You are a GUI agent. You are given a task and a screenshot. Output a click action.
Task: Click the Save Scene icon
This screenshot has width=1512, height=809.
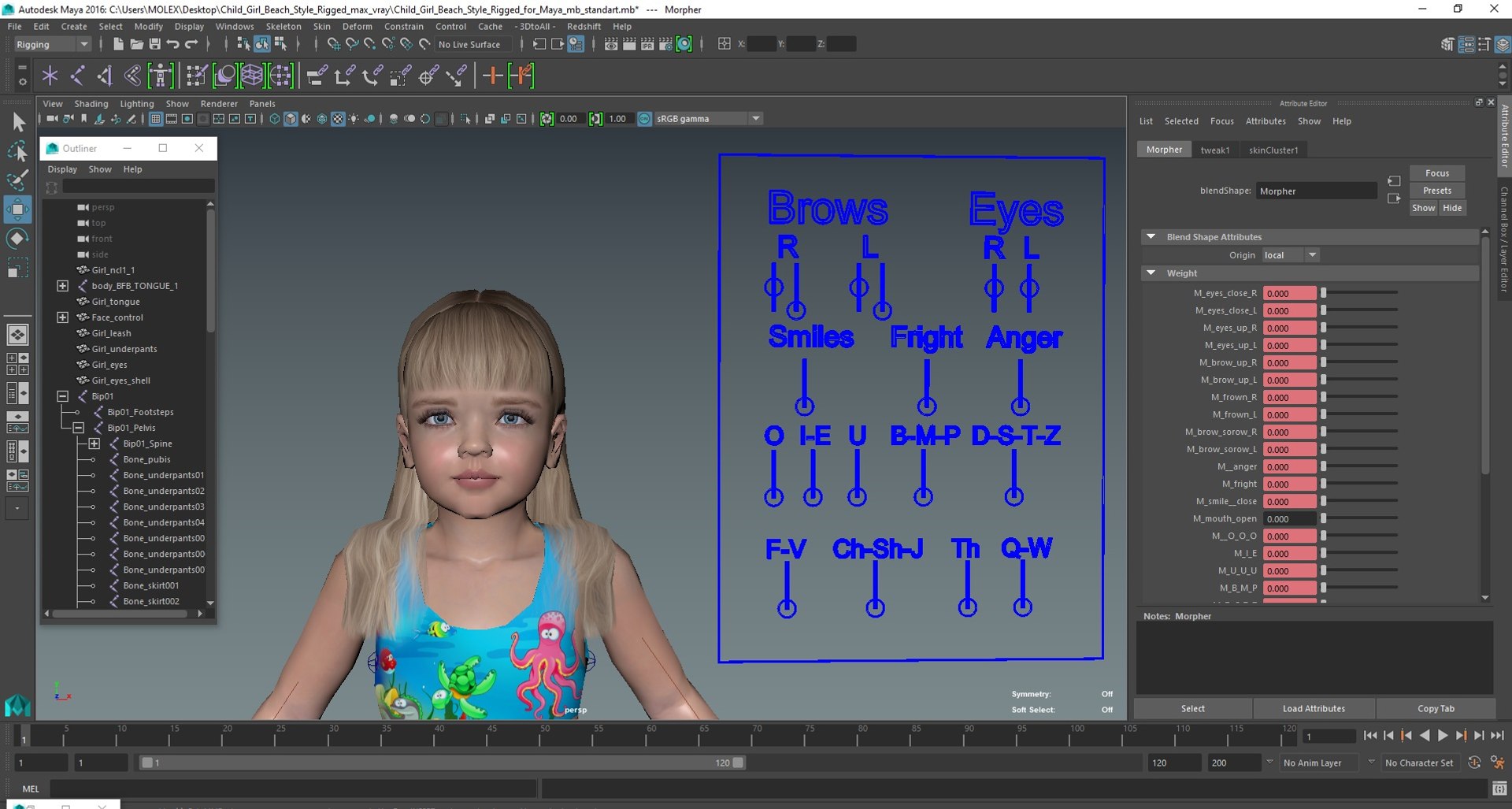155,44
